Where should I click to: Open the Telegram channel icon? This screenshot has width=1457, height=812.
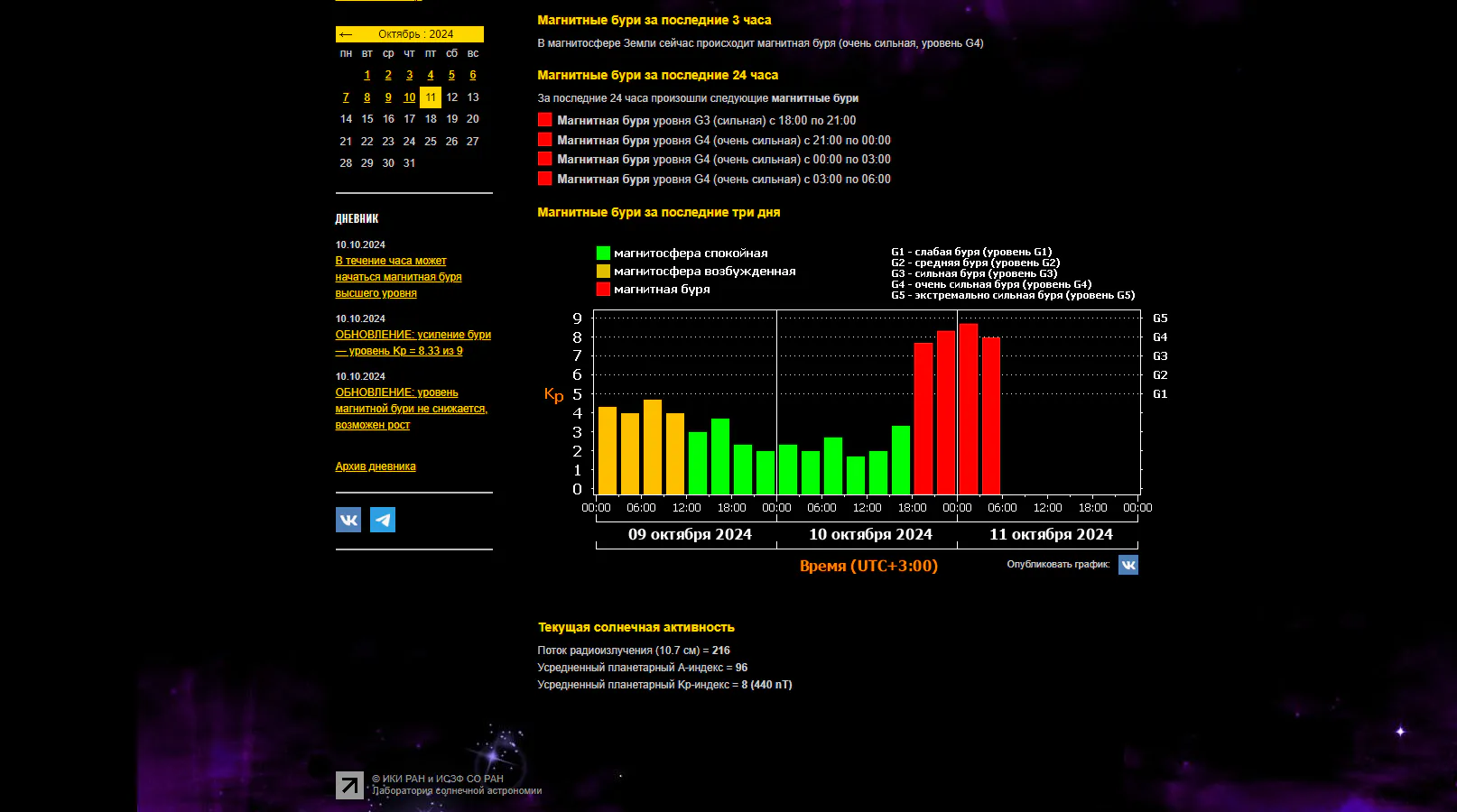coord(383,520)
